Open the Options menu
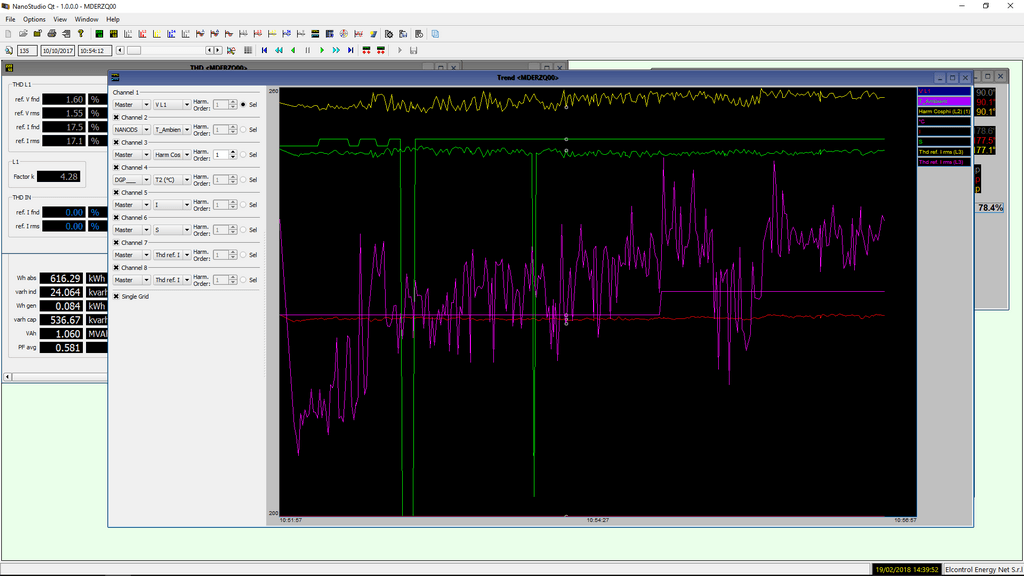1024x576 pixels. (x=34, y=19)
